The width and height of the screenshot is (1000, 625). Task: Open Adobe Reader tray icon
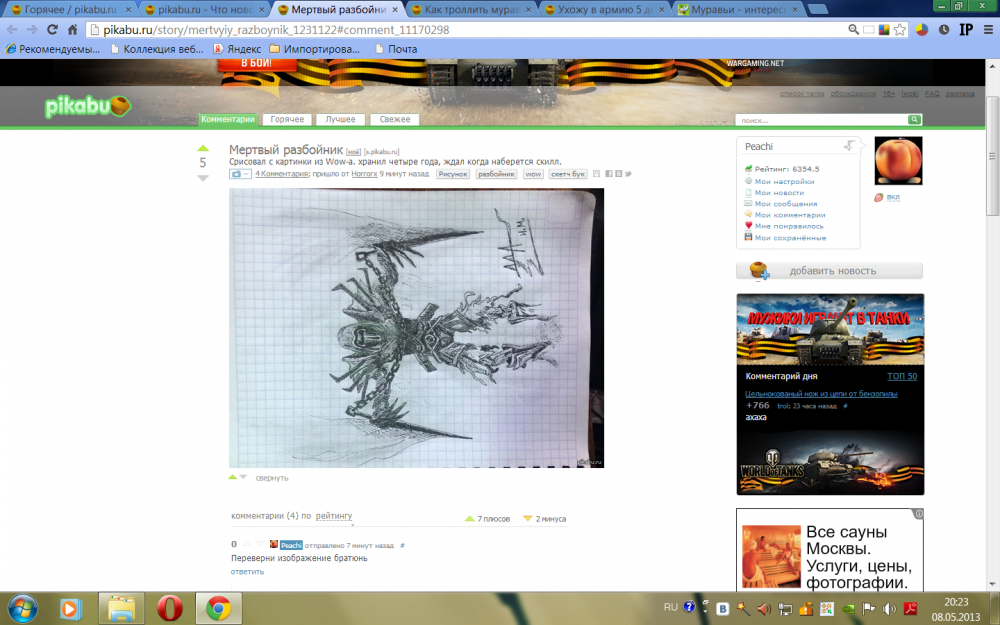pyautogui.click(x=911, y=609)
